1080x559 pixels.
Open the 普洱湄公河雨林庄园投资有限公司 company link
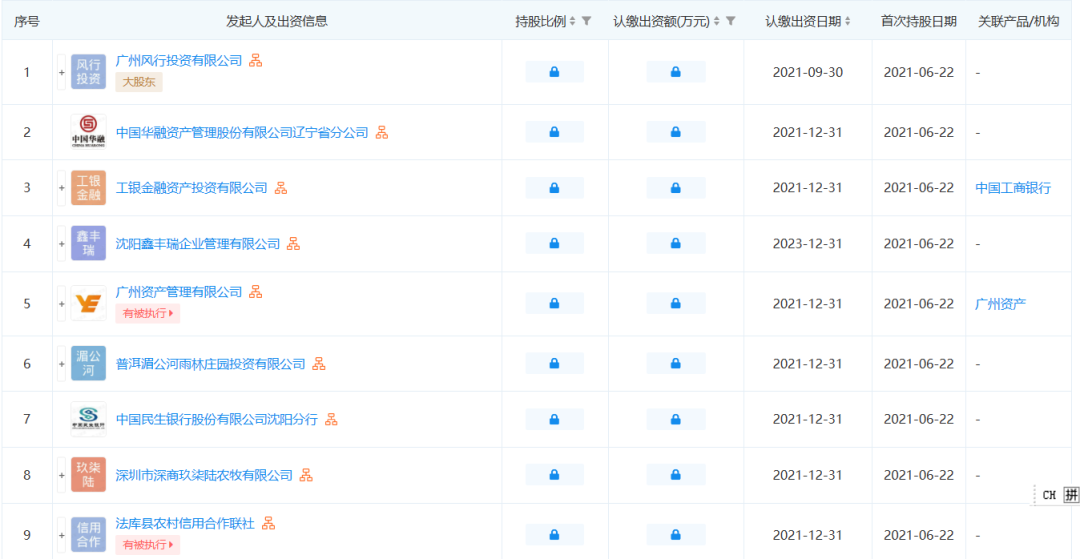coord(211,364)
